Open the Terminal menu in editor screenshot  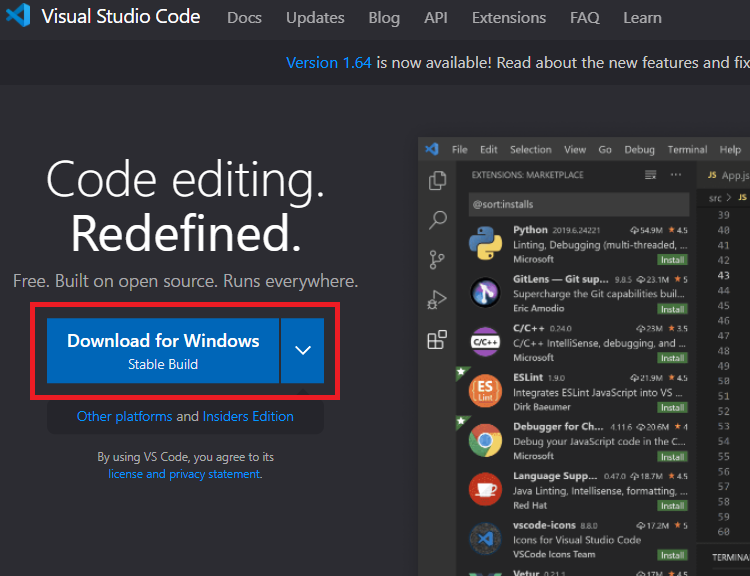[x=687, y=150]
